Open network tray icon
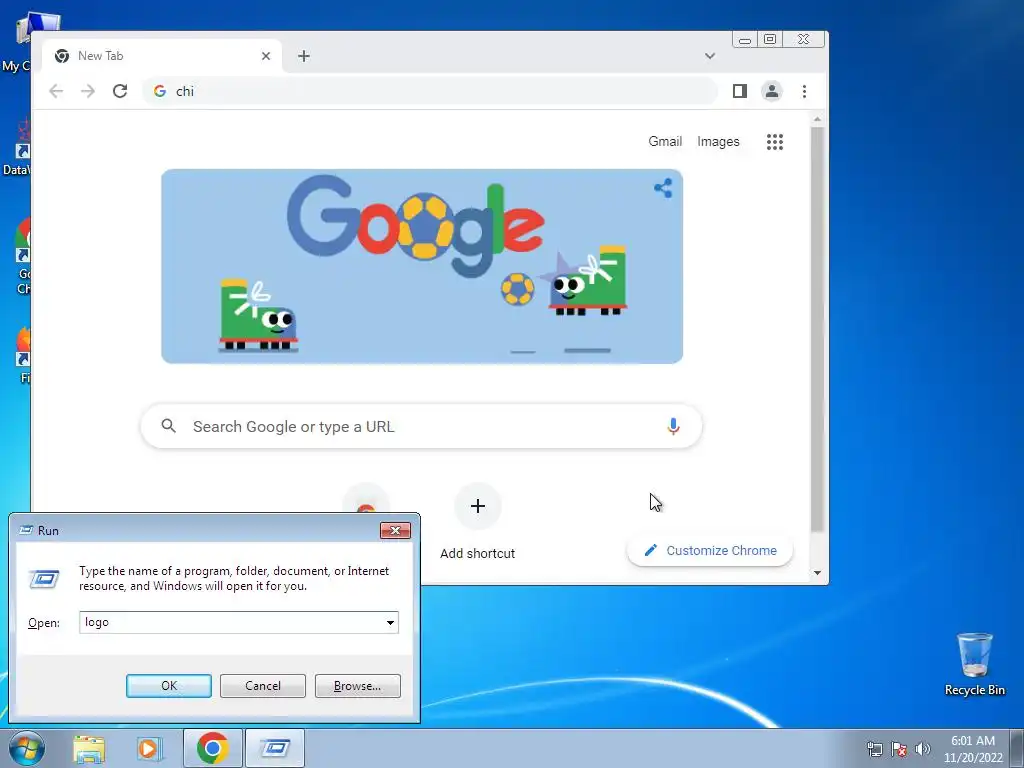This screenshot has width=1024, height=768. (x=874, y=748)
